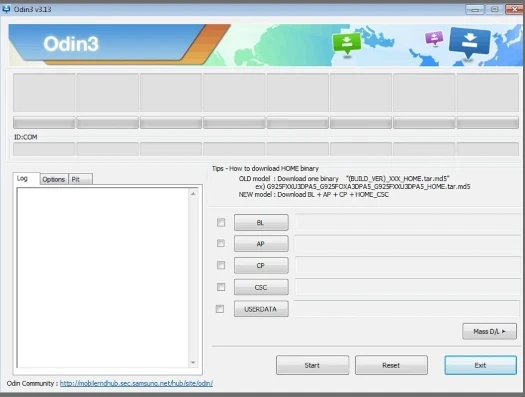
Task: Click the purple download icon in banner
Action: coord(434,38)
